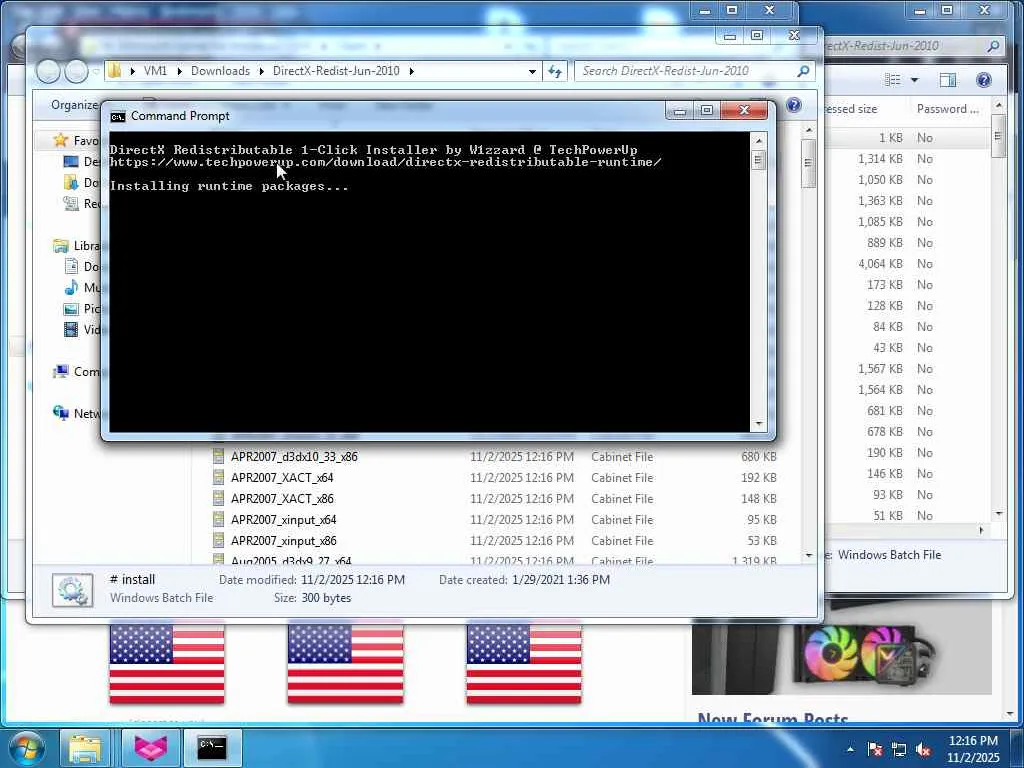The height and width of the screenshot is (768, 1024).
Task: Click the network tray icon
Action: pos(899,749)
